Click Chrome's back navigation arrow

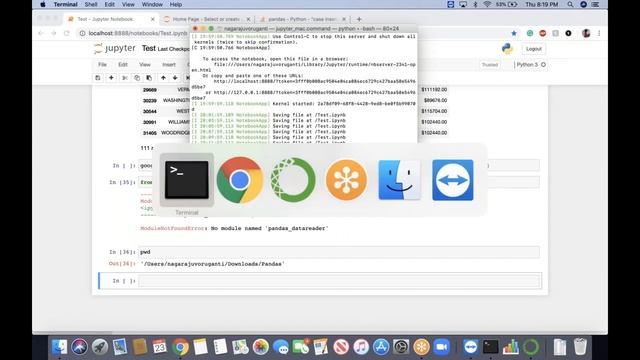[41, 33]
